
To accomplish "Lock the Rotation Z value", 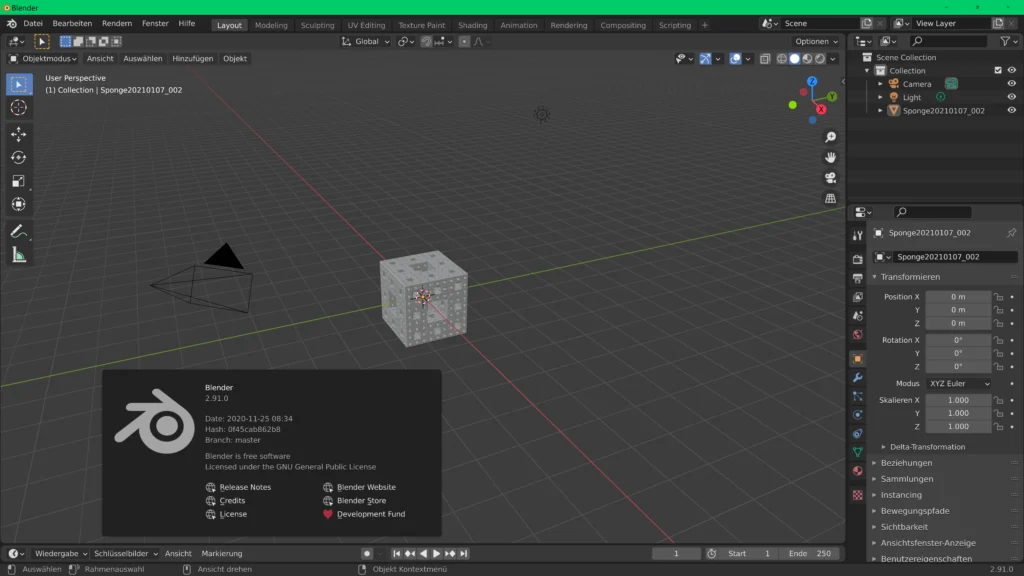I will (x=999, y=366).
